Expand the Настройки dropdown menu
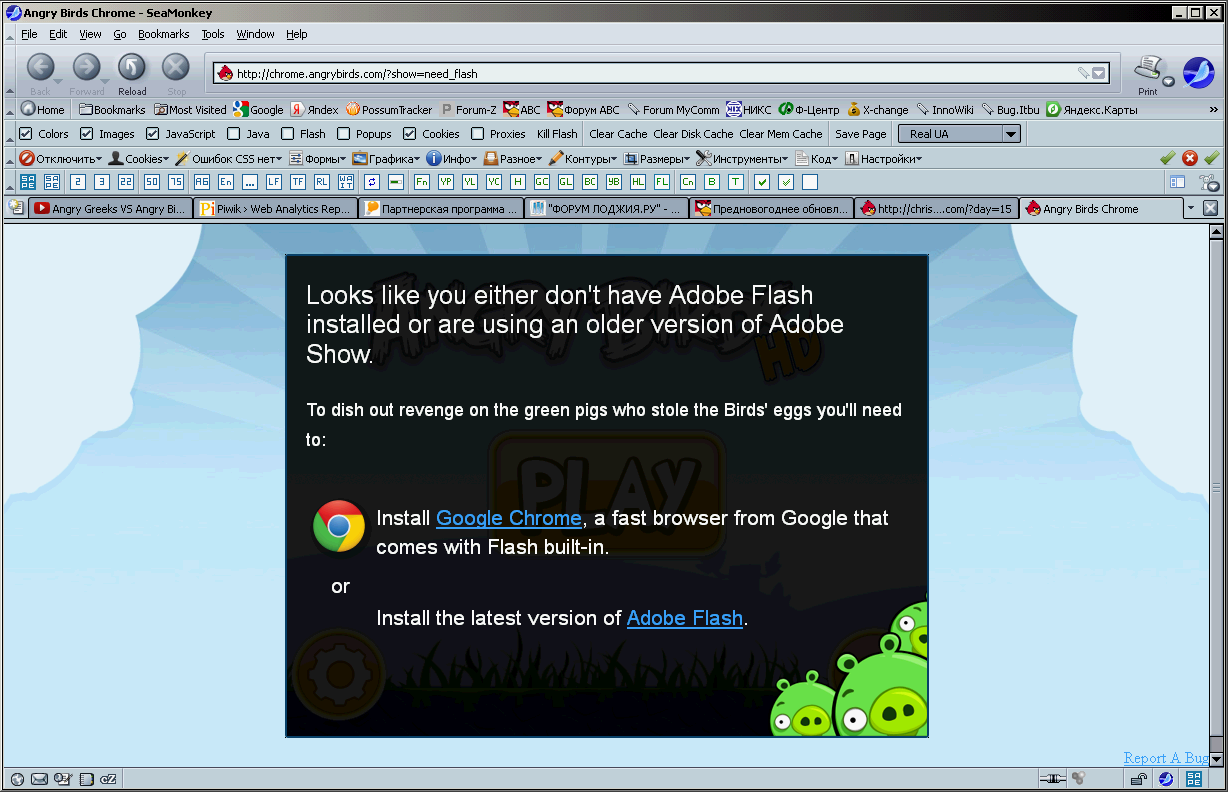The height and width of the screenshot is (792, 1228). (883, 158)
